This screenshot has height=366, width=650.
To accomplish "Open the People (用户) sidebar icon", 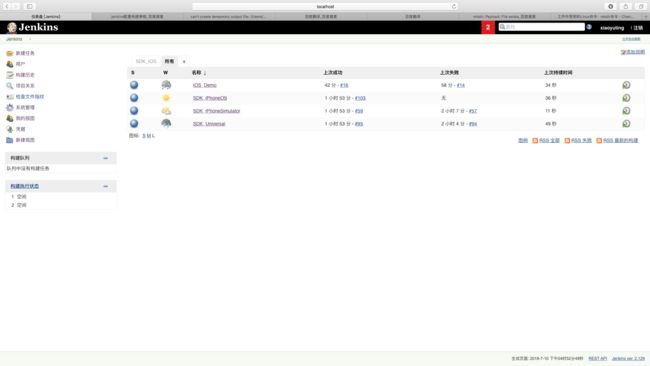I will (x=10, y=64).
